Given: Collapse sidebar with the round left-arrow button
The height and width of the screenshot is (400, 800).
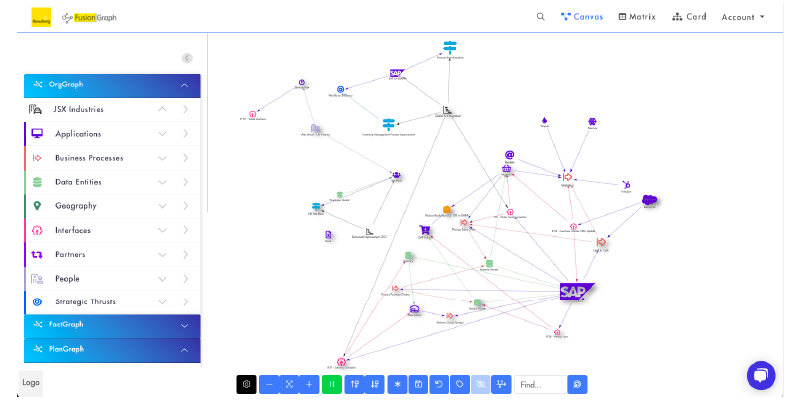Looking at the screenshot, I should coord(187,58).
